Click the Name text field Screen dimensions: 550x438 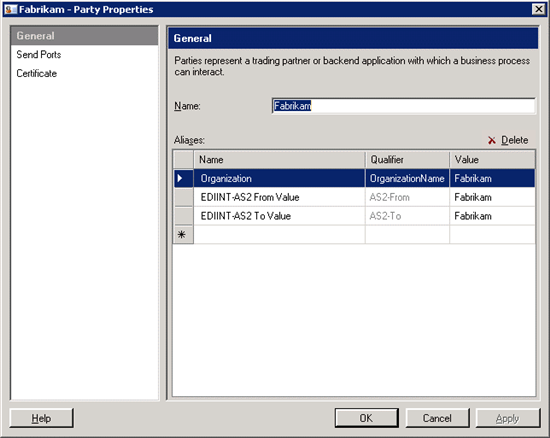tap(403, 106)
